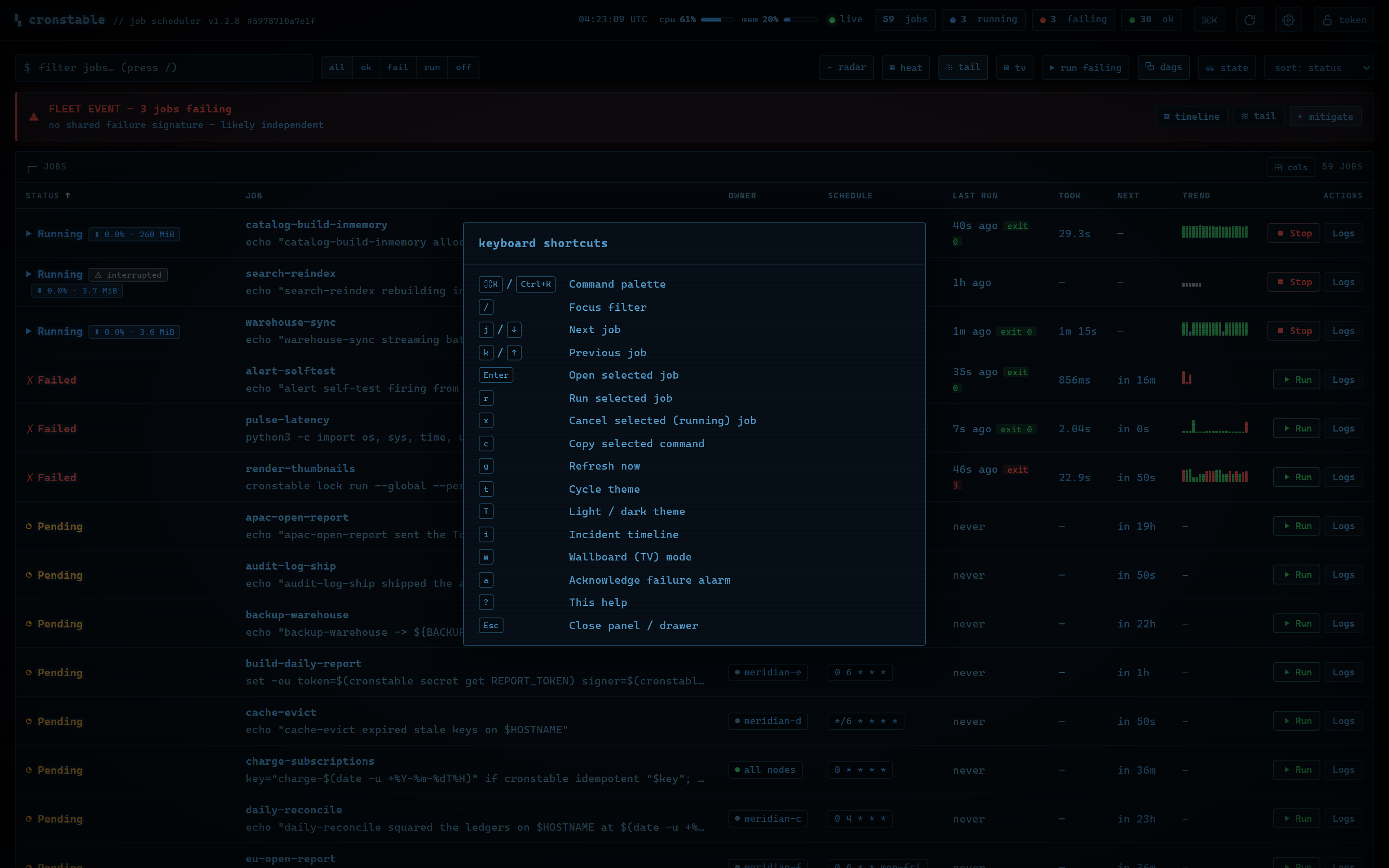Open the heat map view

tap(906, 68)
